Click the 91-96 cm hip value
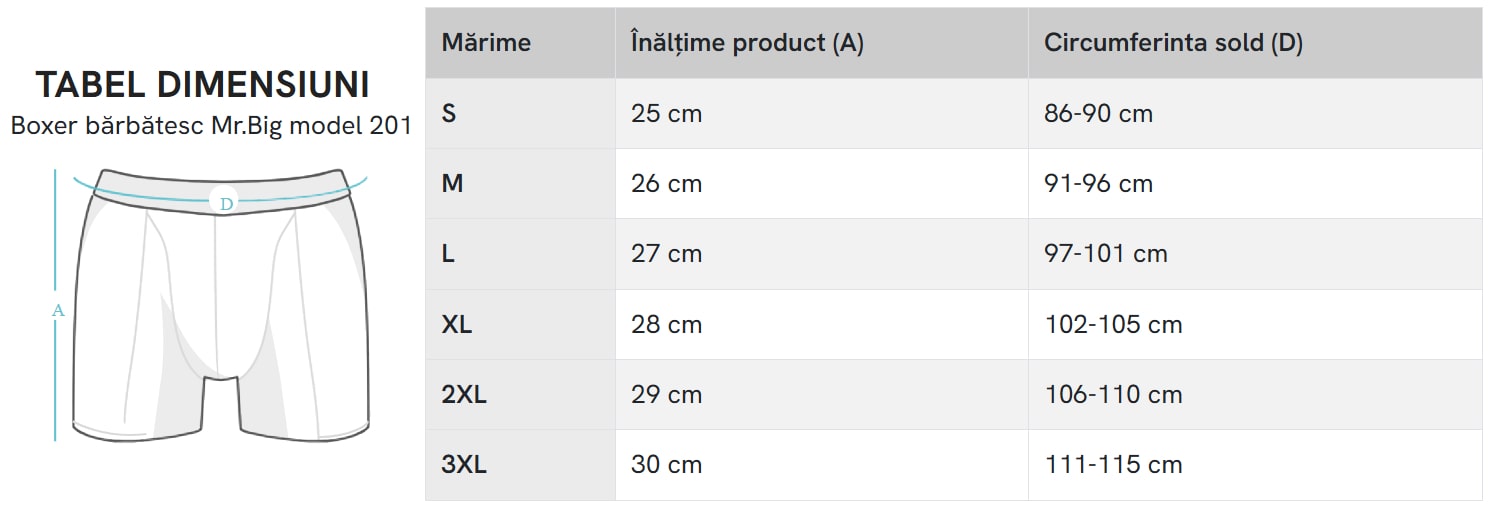1492x511 pixels. click(1098, 184)
